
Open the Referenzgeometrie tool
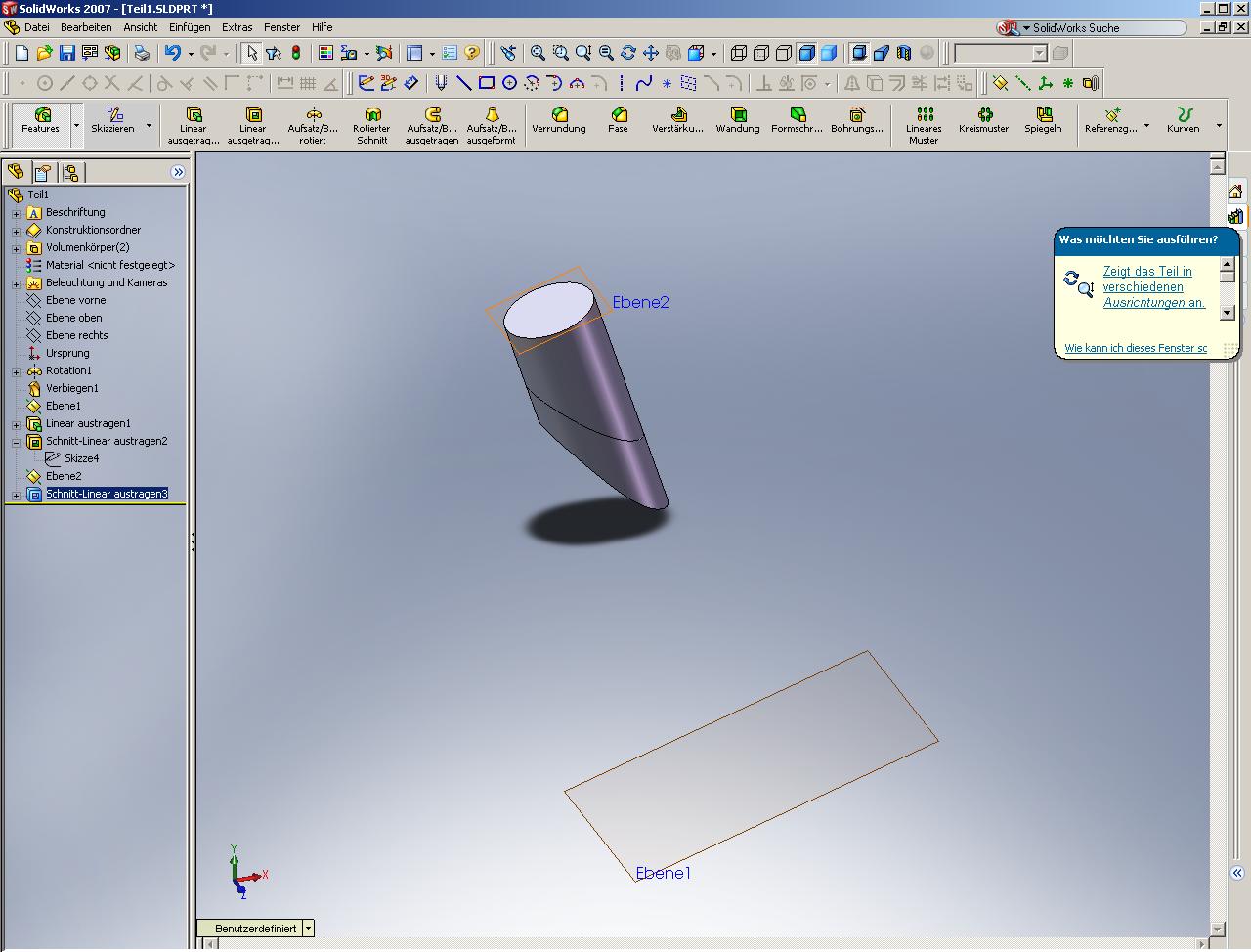(1111, 121)
